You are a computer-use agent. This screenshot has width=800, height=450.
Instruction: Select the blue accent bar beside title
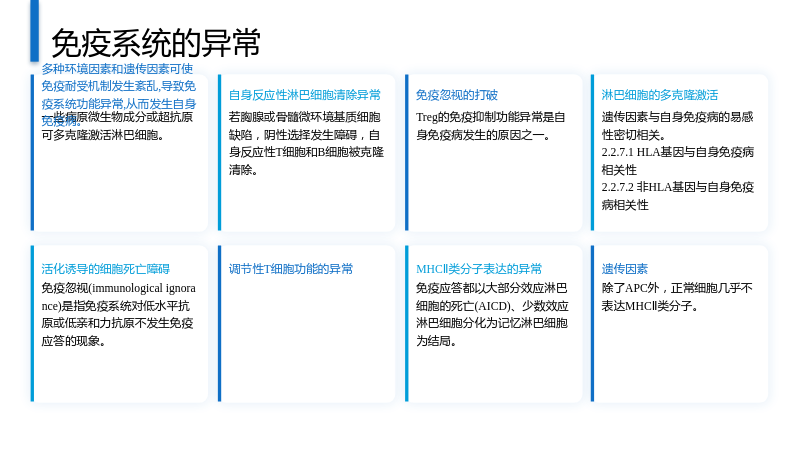34,31
